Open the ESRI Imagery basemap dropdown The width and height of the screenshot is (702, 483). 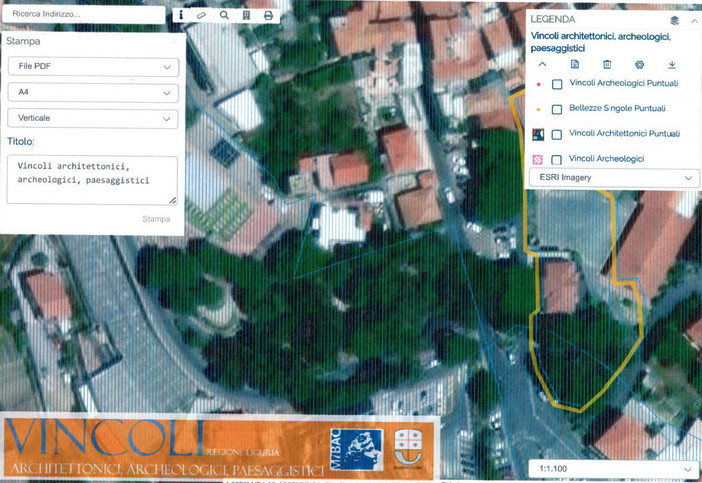coord(613,178)
